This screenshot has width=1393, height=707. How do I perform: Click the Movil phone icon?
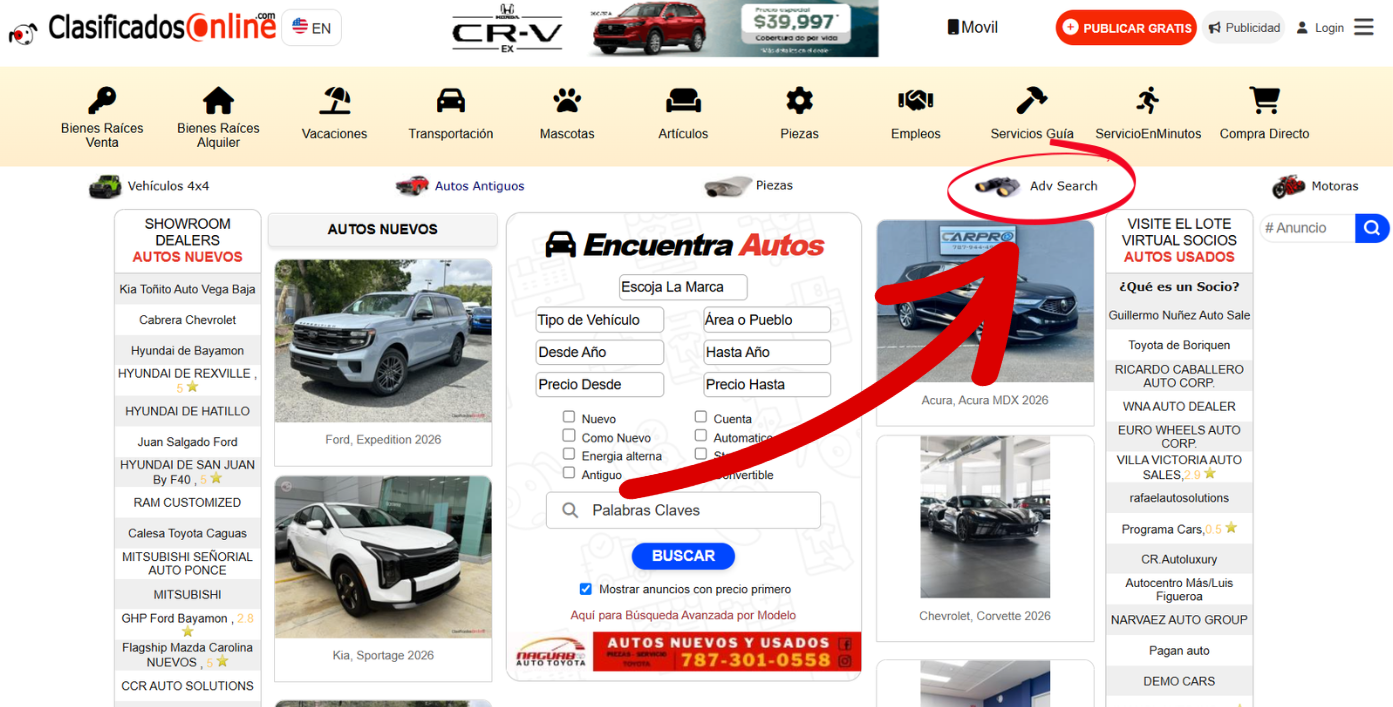[x=953, y=27]
